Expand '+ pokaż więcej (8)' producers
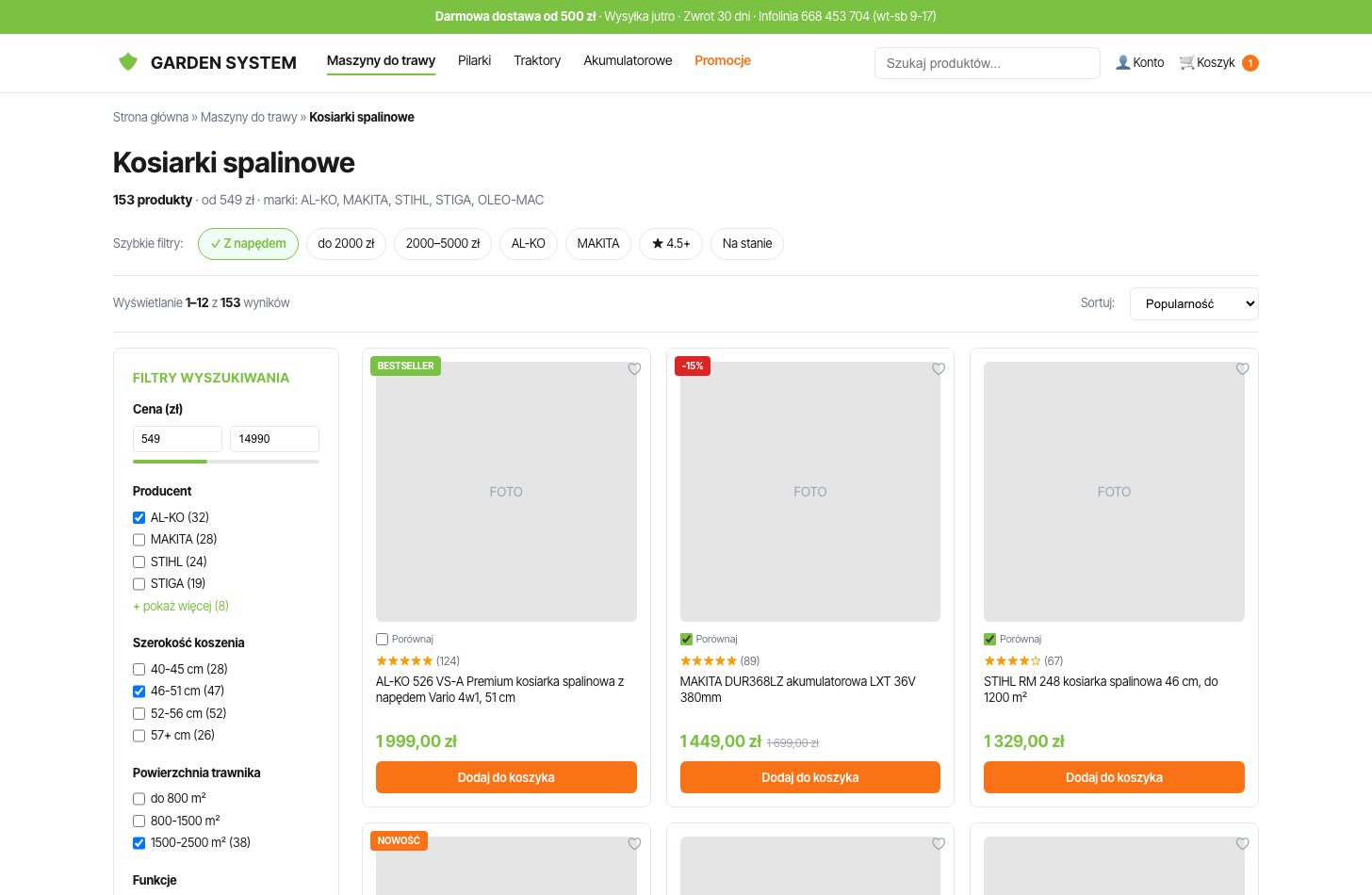 coord(181,606)
